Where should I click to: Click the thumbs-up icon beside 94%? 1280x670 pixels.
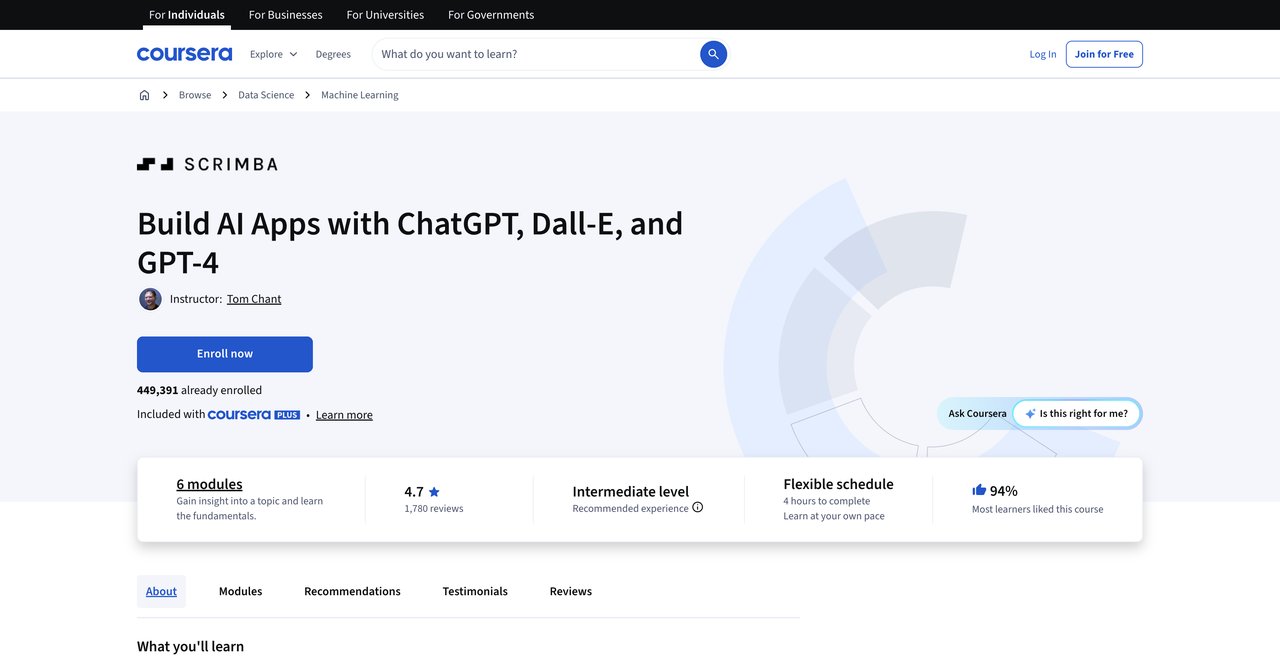979,490
